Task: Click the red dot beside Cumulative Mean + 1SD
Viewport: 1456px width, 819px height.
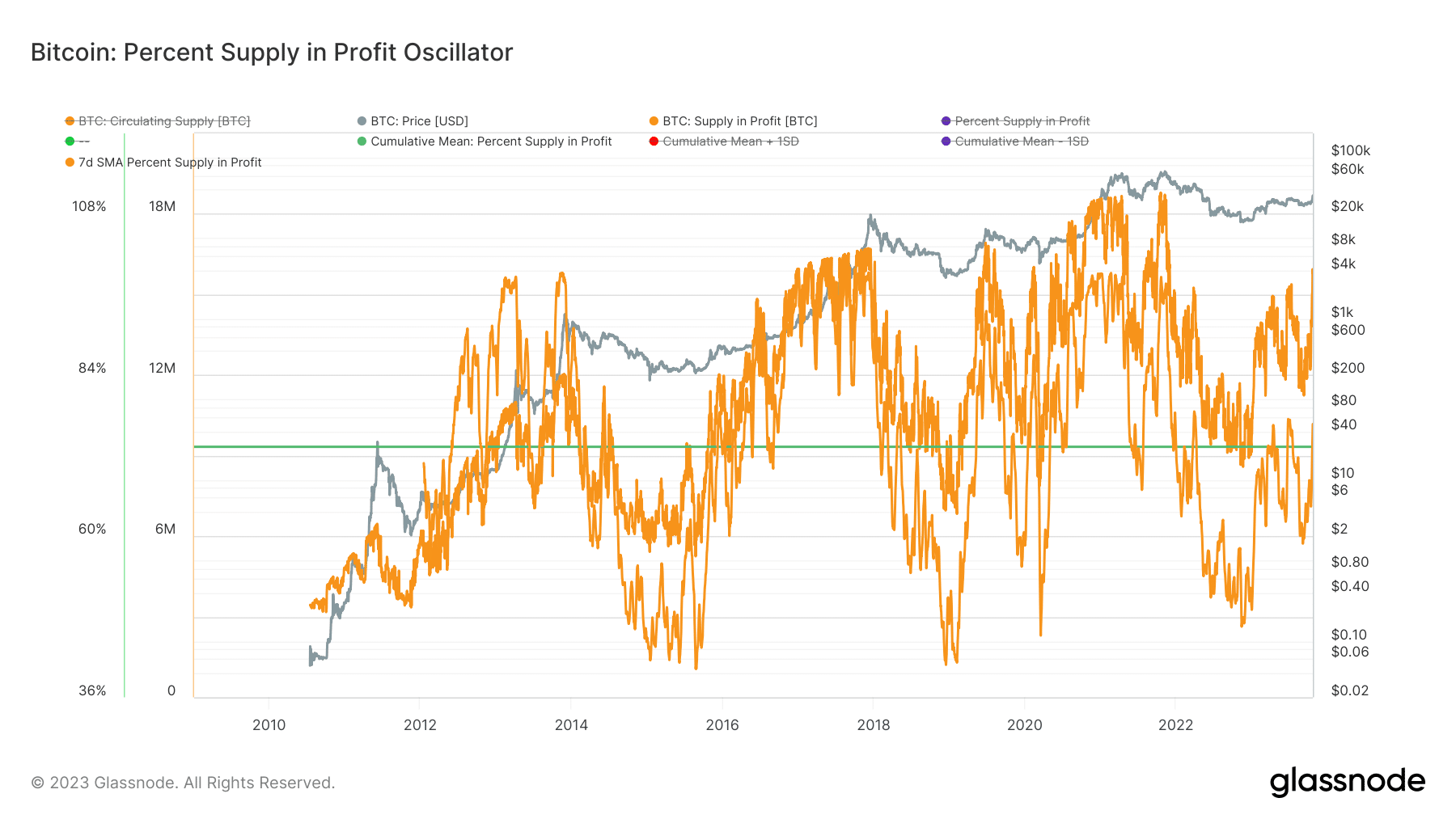Action: 654,141
